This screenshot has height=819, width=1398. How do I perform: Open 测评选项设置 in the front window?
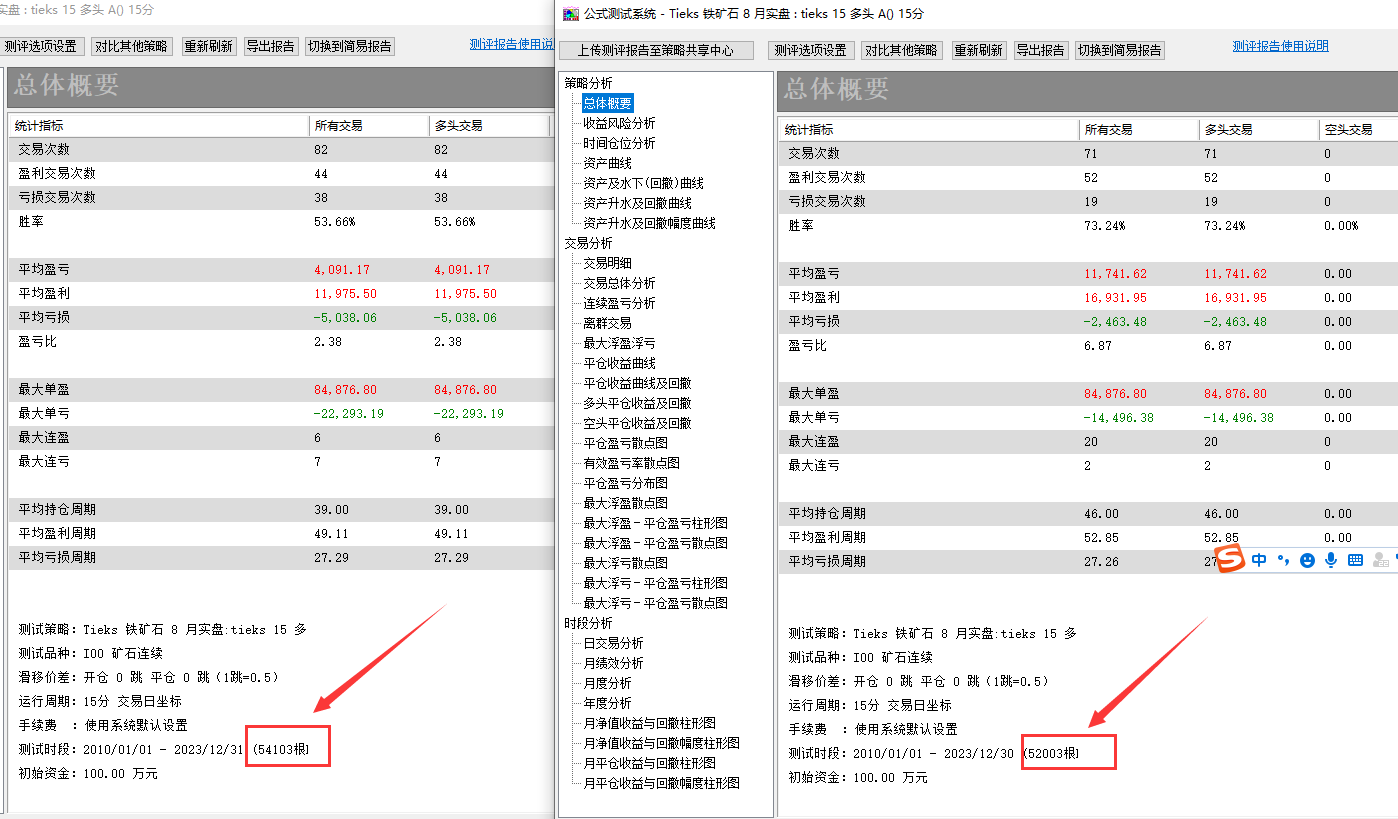(810, 50)
